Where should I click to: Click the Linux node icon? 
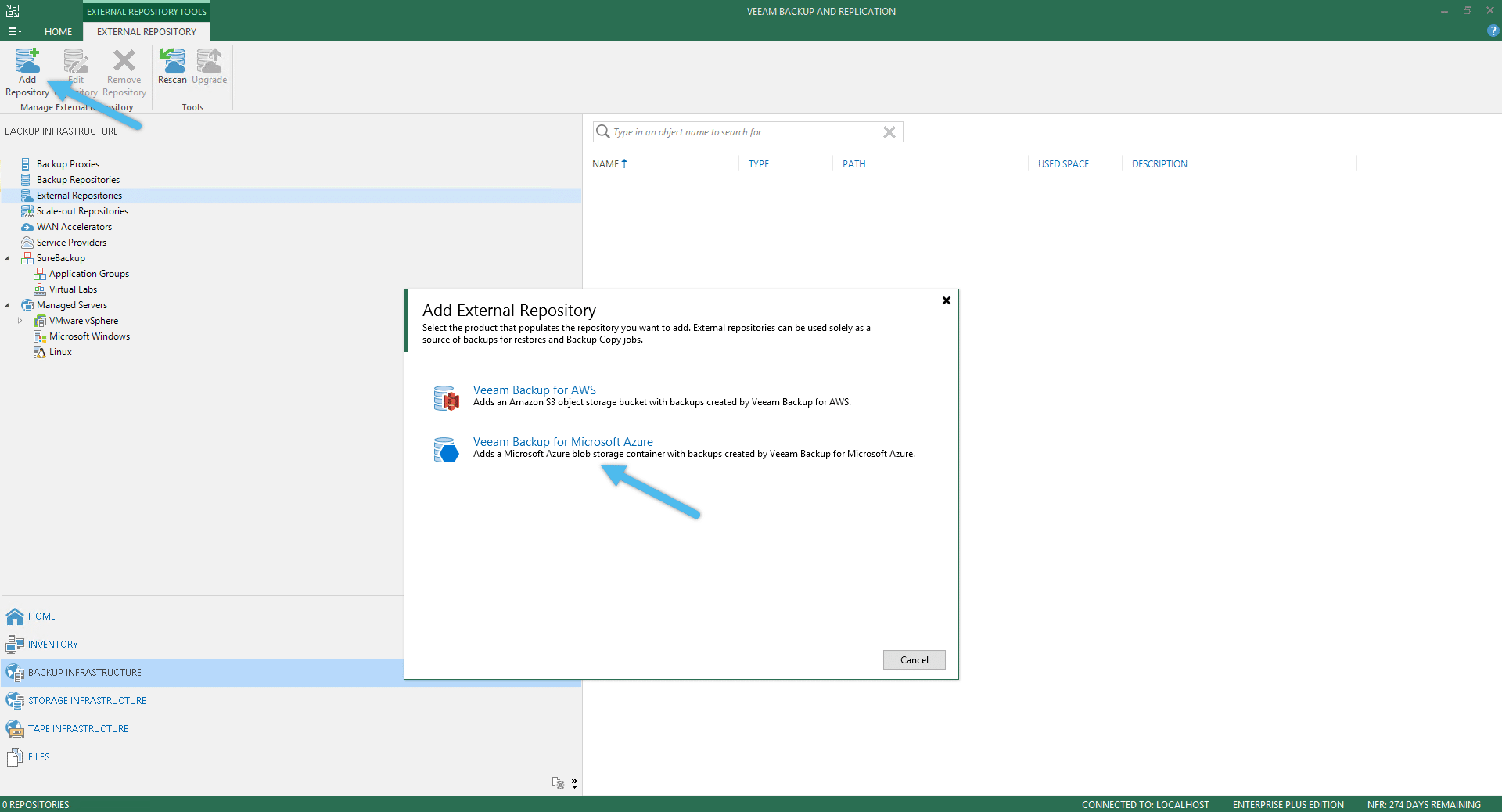[x=40, y=352]
